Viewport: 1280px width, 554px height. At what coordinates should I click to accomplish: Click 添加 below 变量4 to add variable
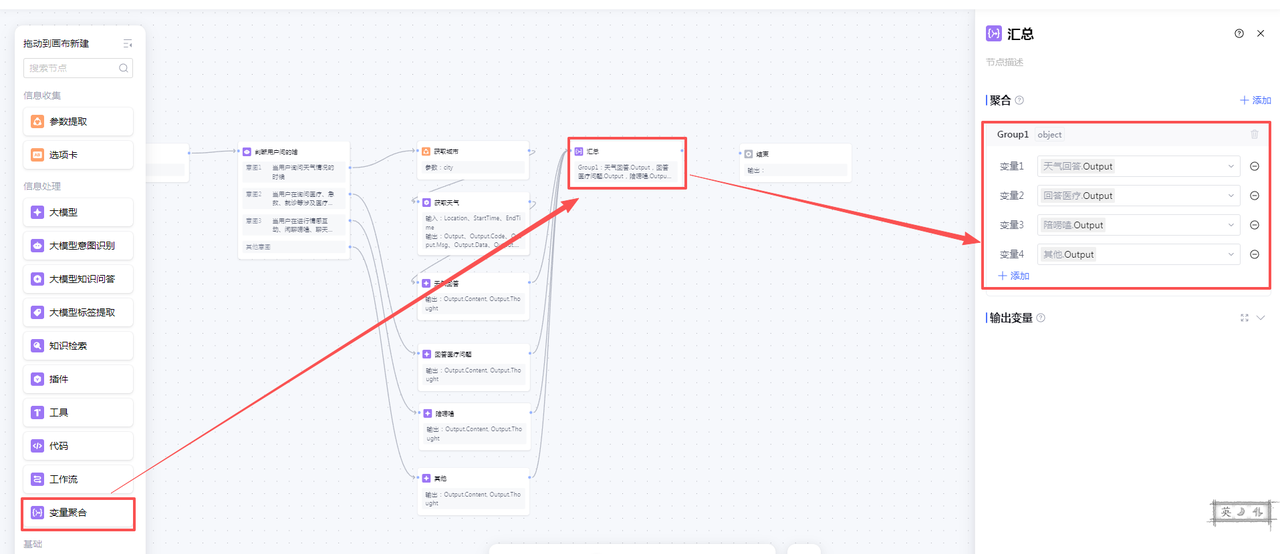(x=1013, y=276)
